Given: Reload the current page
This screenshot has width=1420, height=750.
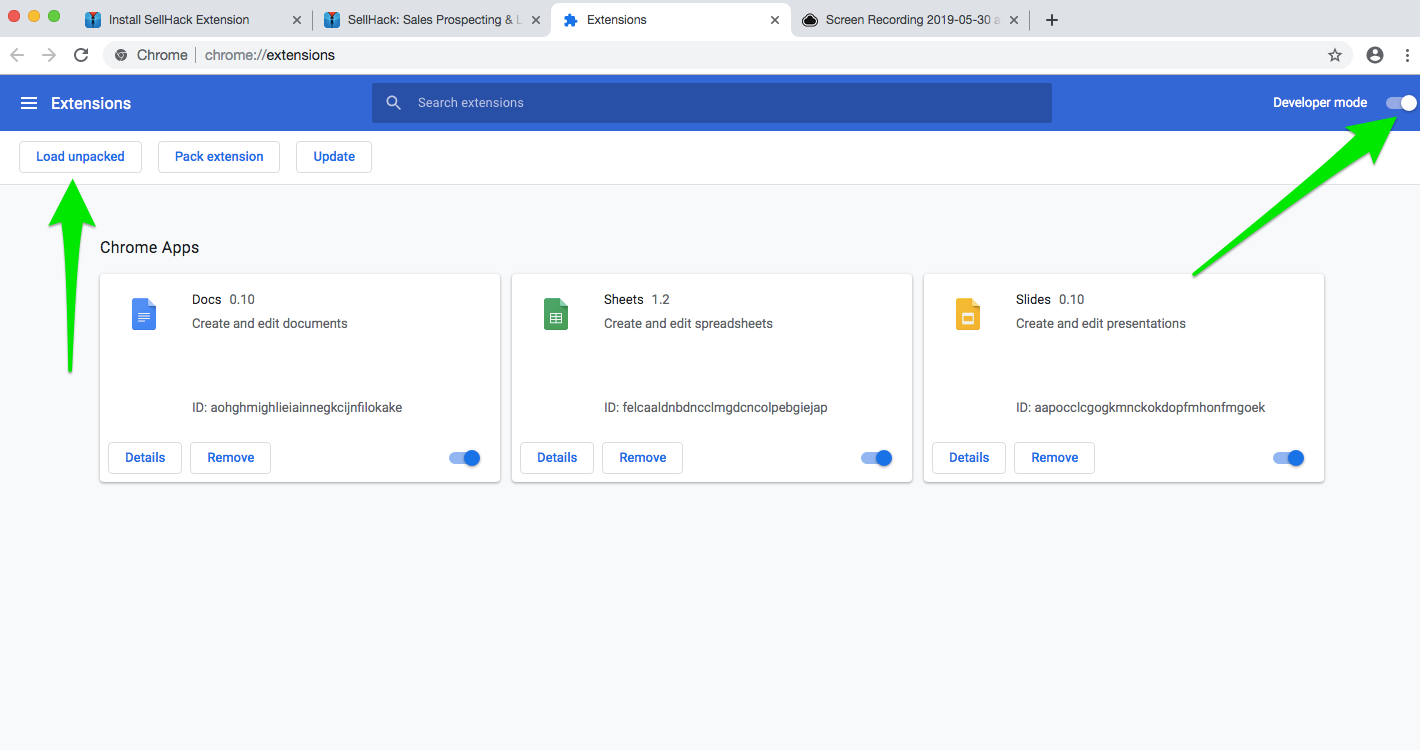Looking at the screenshot, I should pos(81,55).
